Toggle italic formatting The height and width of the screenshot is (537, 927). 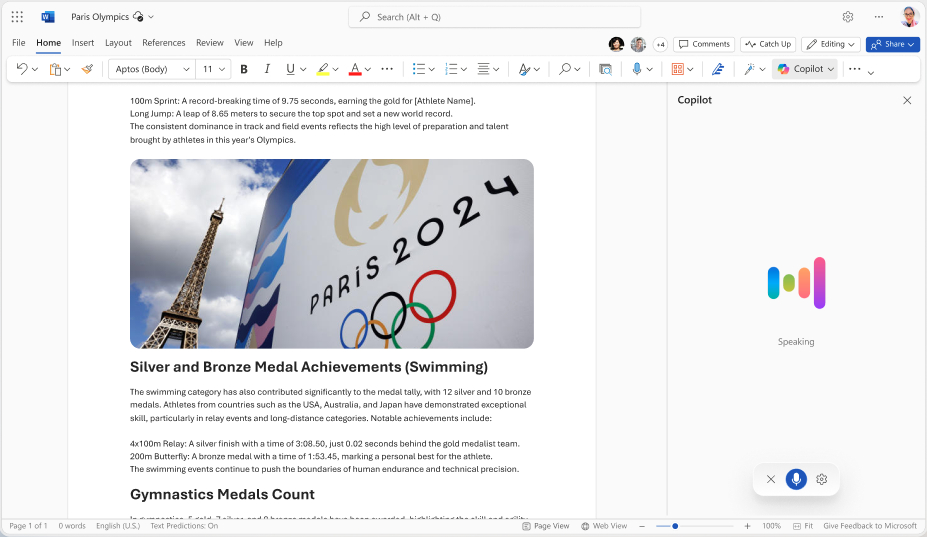(x=267, y=69)
